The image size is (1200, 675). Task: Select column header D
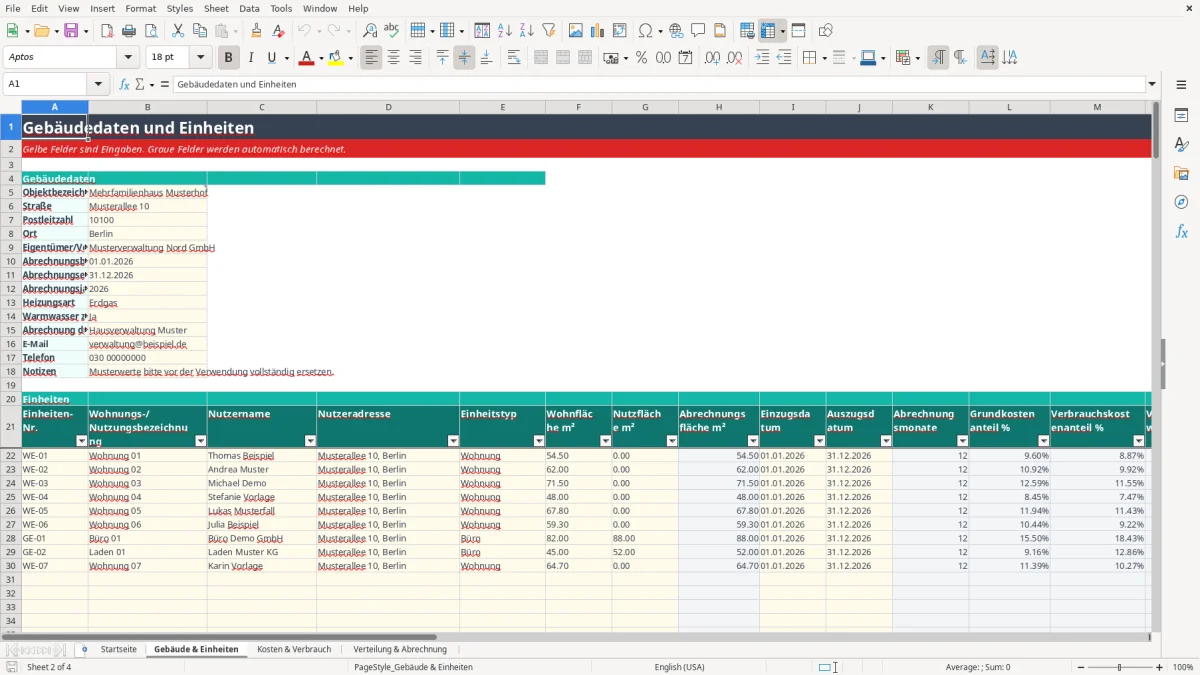388,107
